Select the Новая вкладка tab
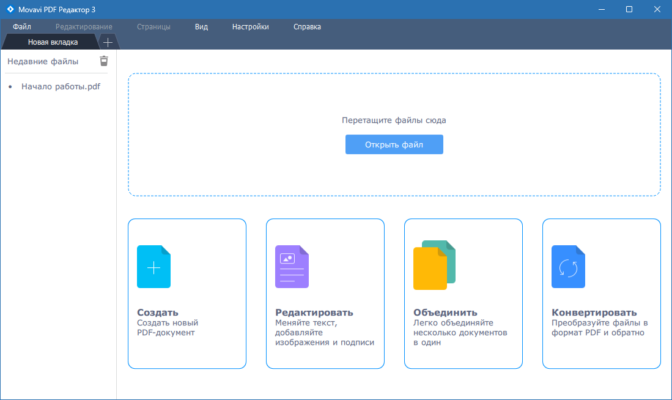672x400 pixels. pos(52,42)
